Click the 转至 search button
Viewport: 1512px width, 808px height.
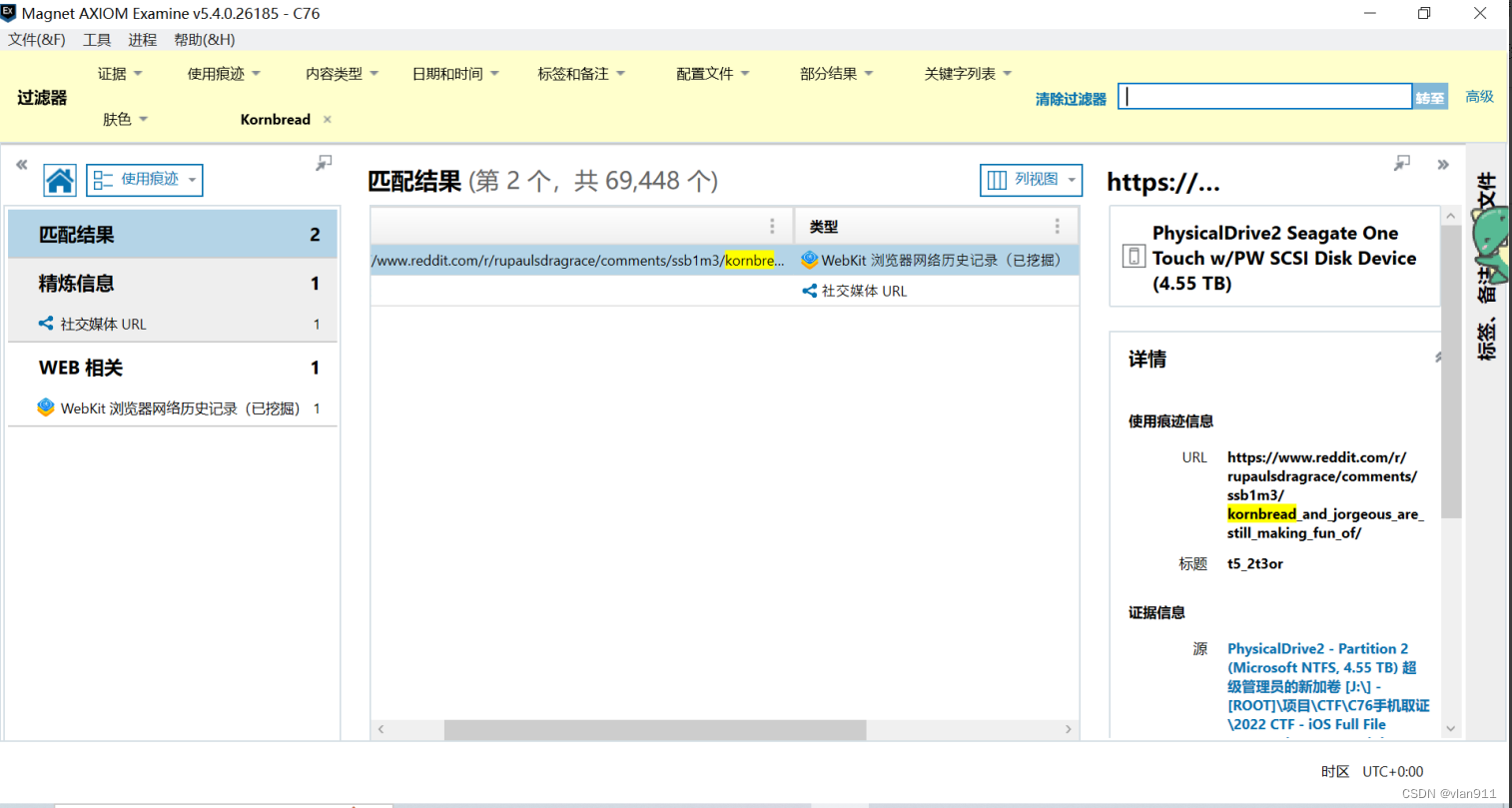pyautogui.click(x=1430, y=97)
